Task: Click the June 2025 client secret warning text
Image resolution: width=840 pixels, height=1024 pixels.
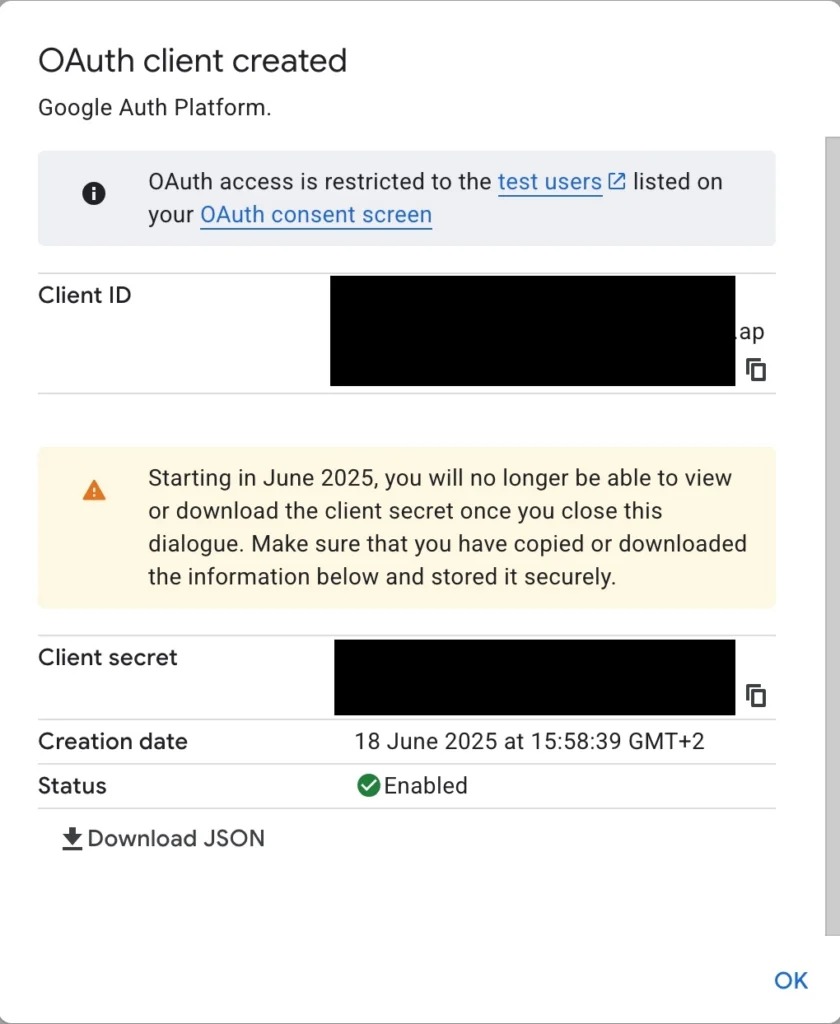Action: tap(447, 528)
